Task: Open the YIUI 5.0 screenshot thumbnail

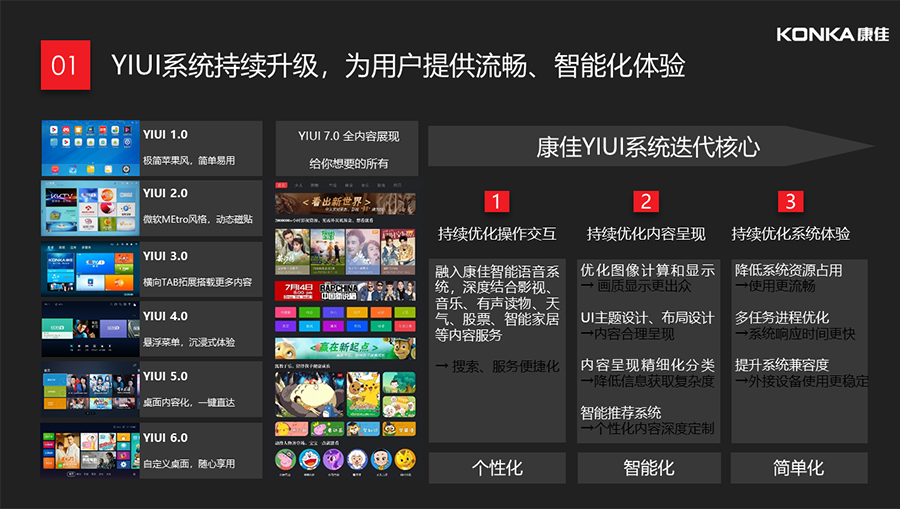Action: [x=91, y=390]
